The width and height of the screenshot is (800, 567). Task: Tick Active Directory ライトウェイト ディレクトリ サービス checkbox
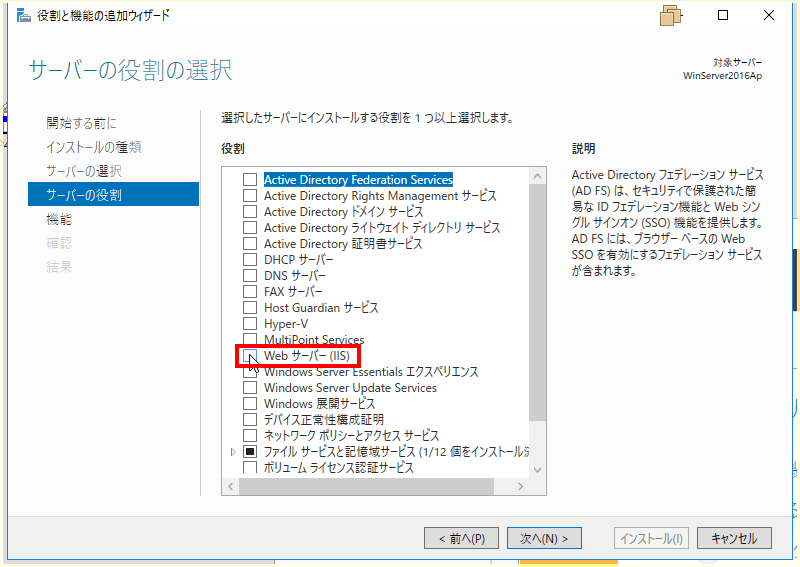pyautogui.click(x=249, y=228)
